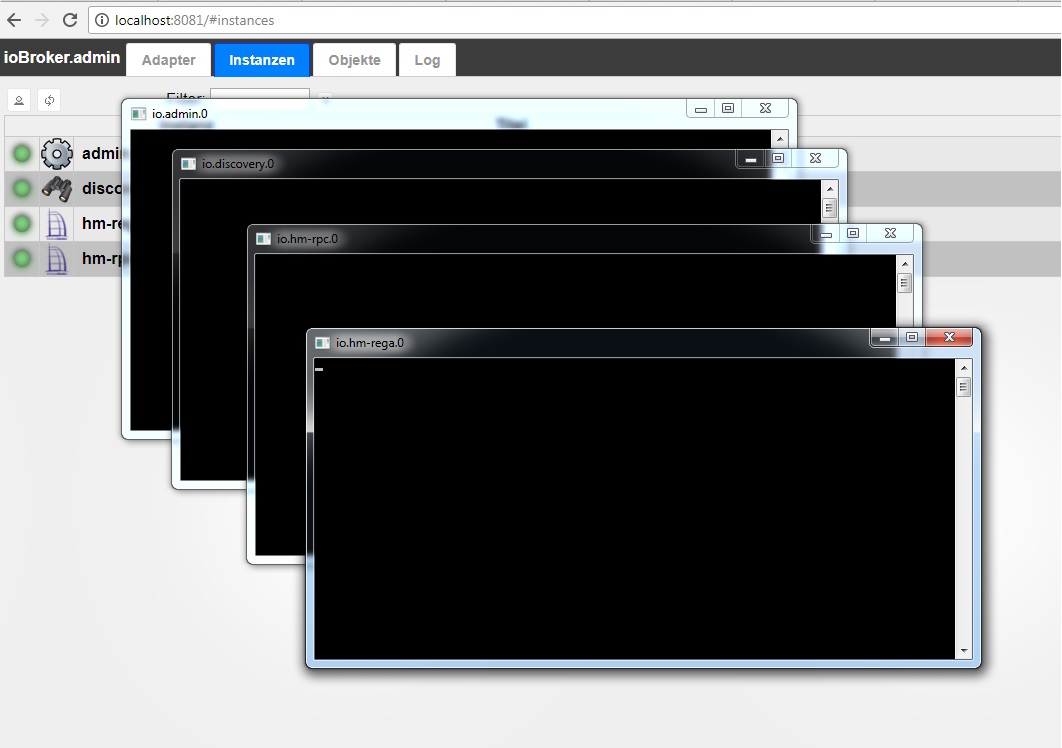Switch to the Adapter tab
This screenshot has width=1062, height=748.
point(168,59)
